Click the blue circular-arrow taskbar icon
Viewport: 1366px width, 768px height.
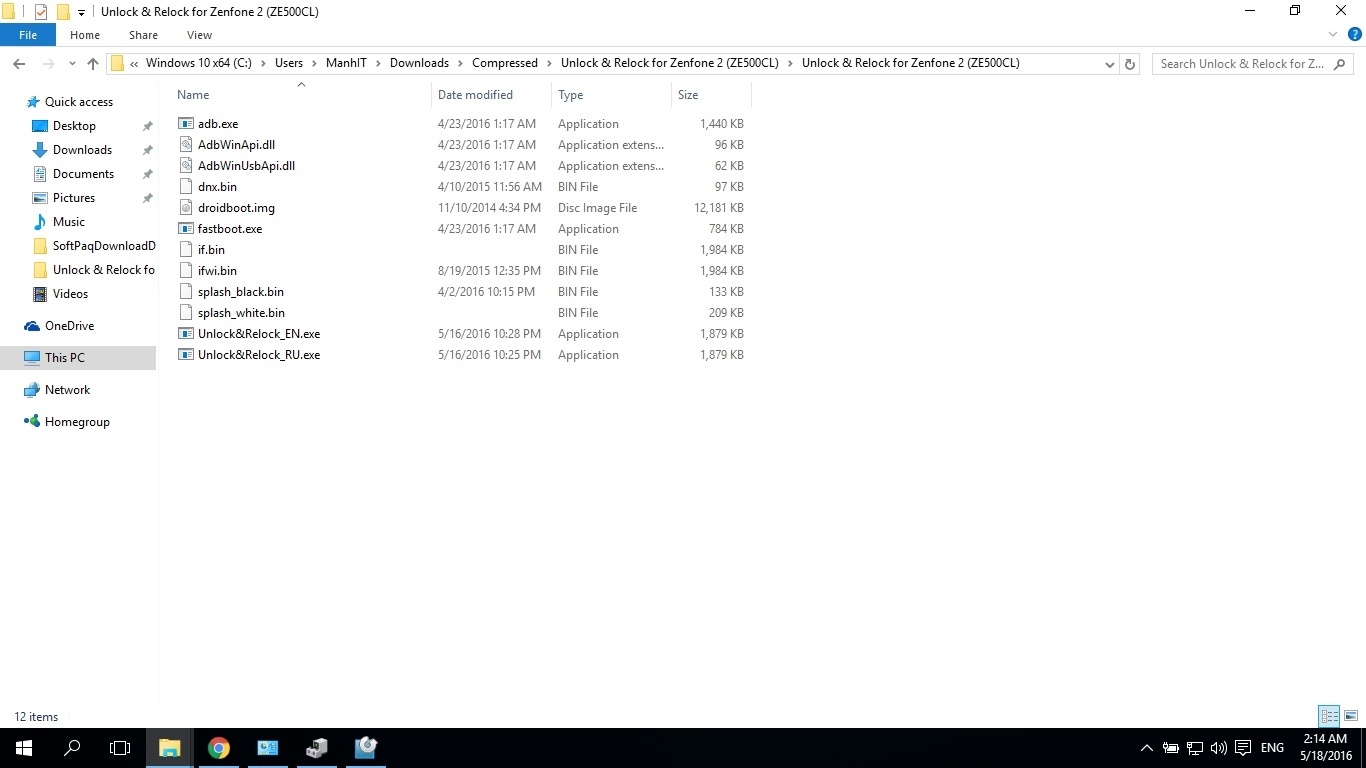point(365,748)
